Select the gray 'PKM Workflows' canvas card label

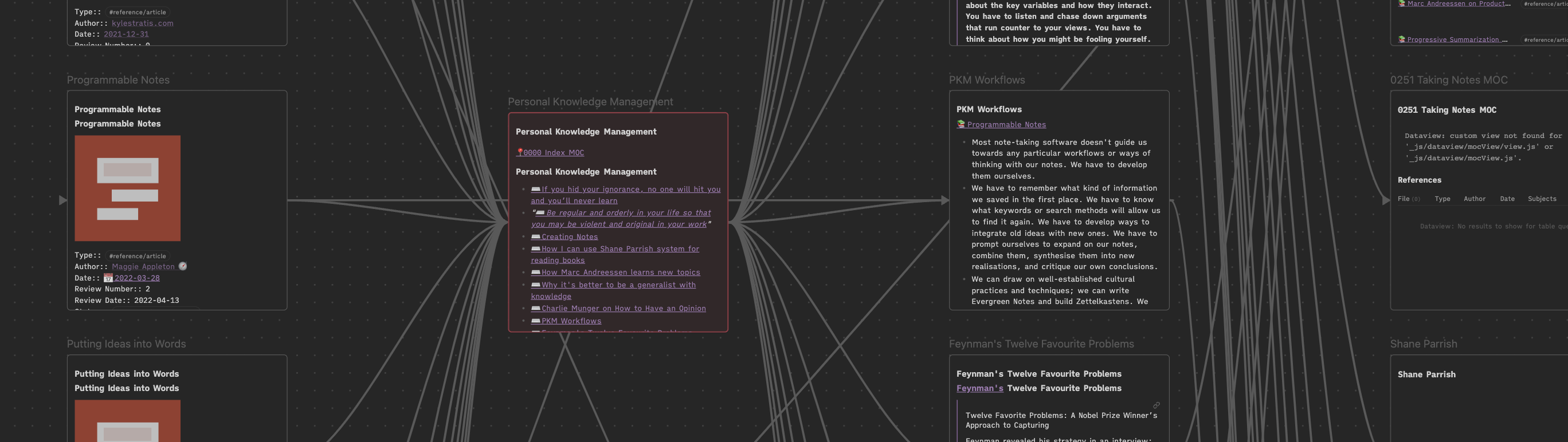click(987, 80)
